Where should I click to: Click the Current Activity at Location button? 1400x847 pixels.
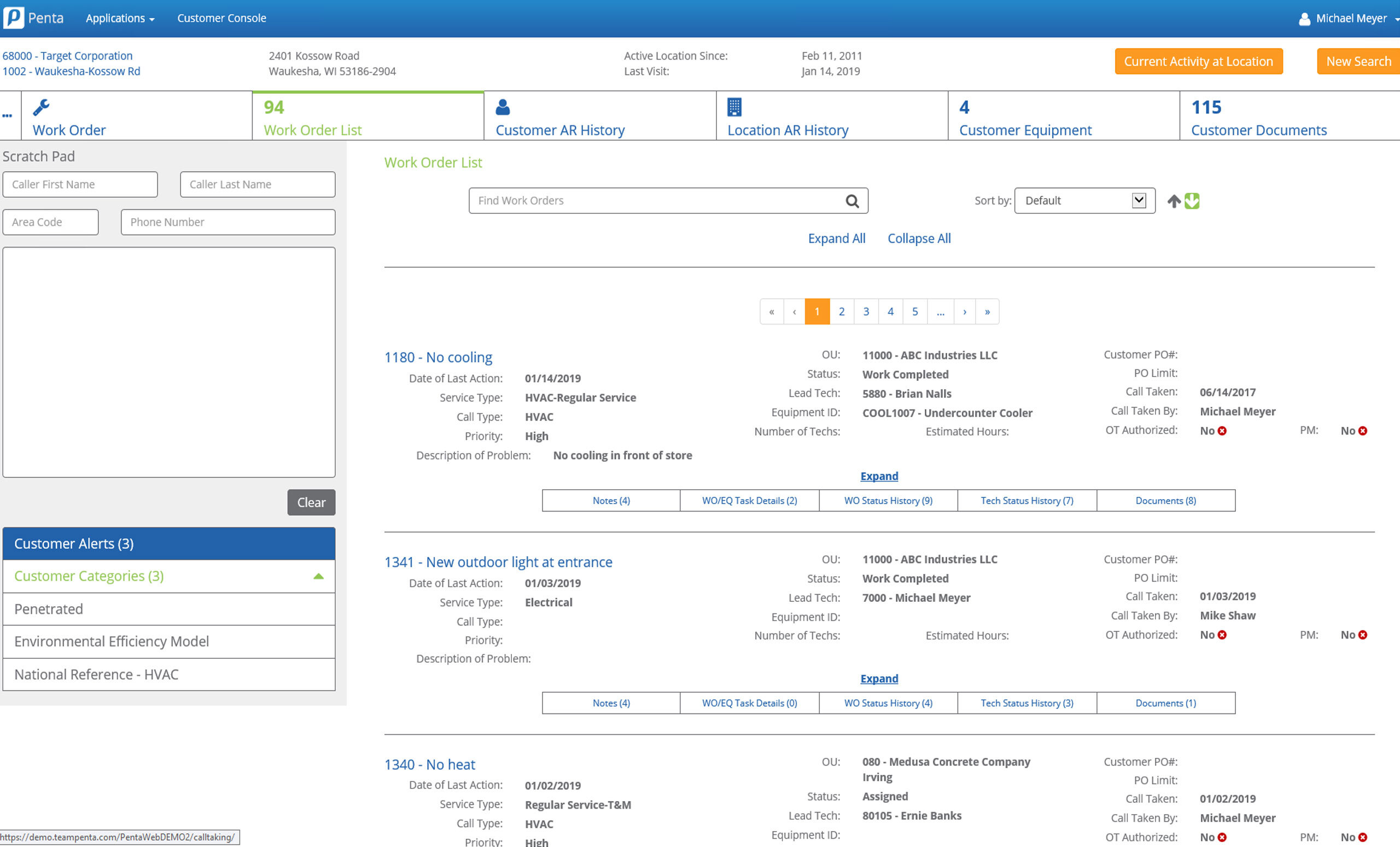point(1198,61)
